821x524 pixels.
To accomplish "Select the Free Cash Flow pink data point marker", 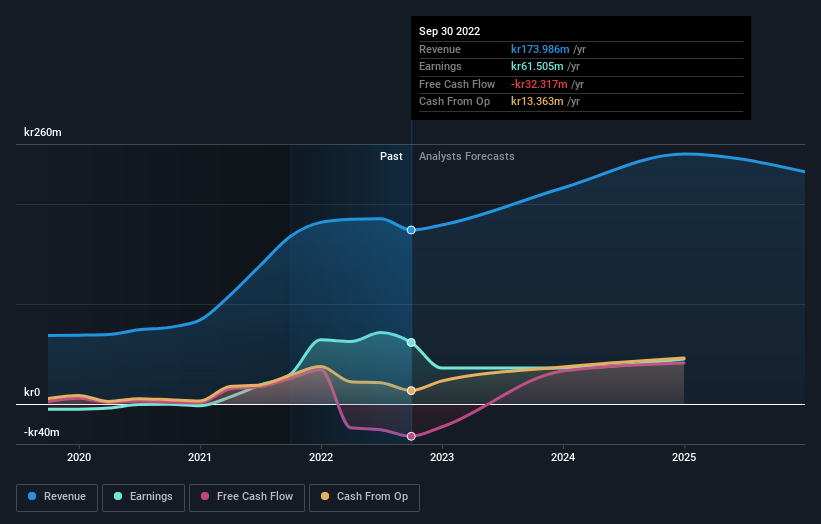I will pyautogui.click(x=412, y=436).
